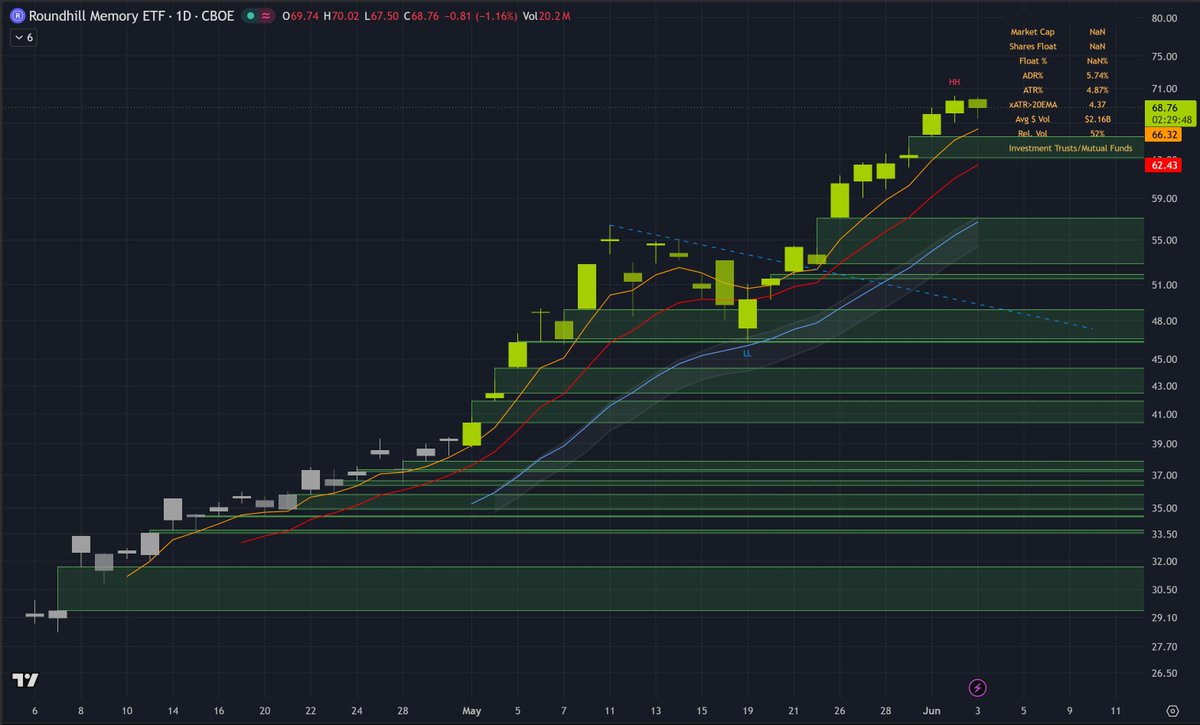Click the high price value 70.02

click(345, 16)
